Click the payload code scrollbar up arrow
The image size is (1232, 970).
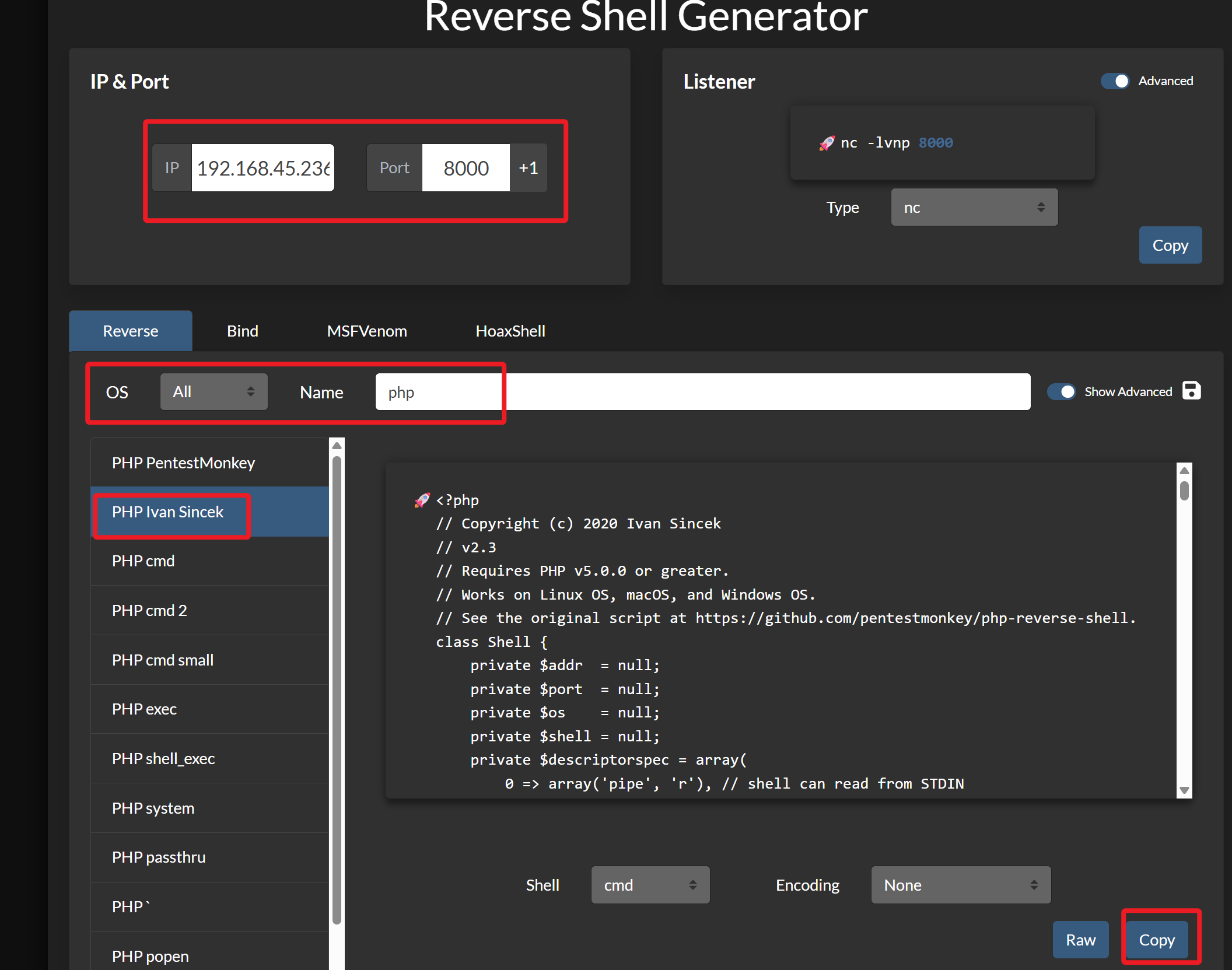(x=1184, y=471)
